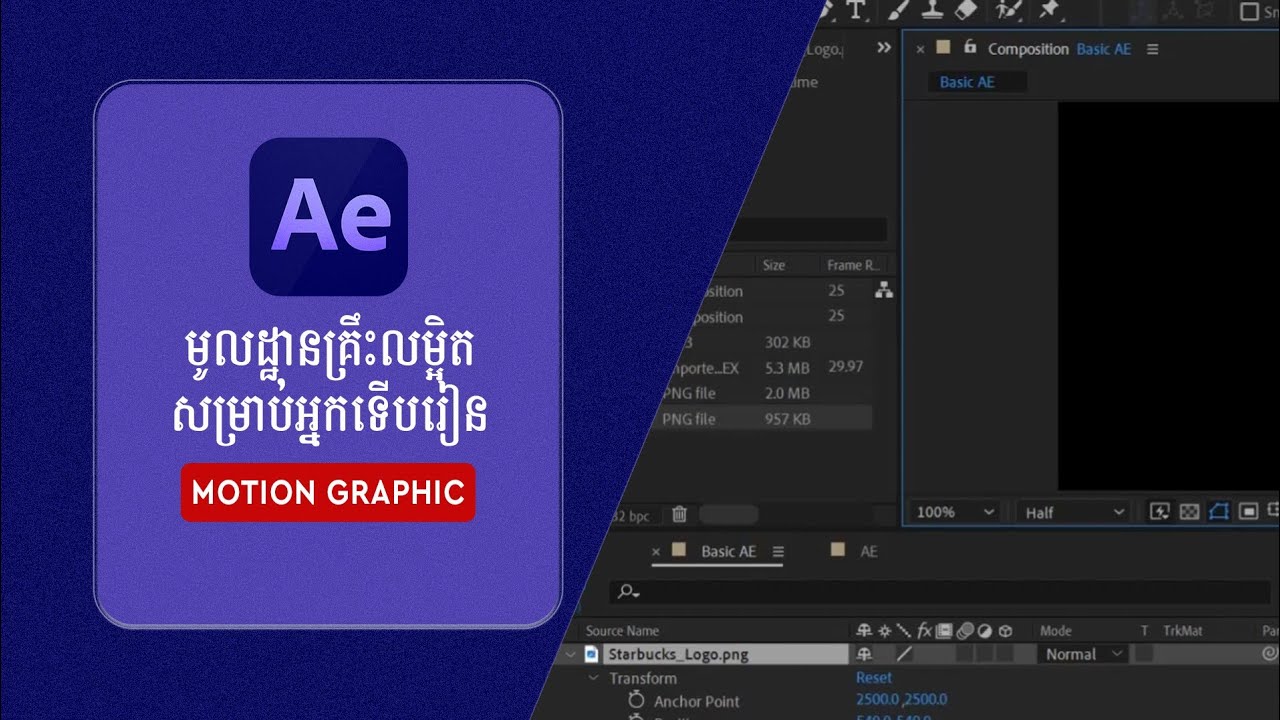Open the 100% magnification dropdown

click(x=957, y=512)
